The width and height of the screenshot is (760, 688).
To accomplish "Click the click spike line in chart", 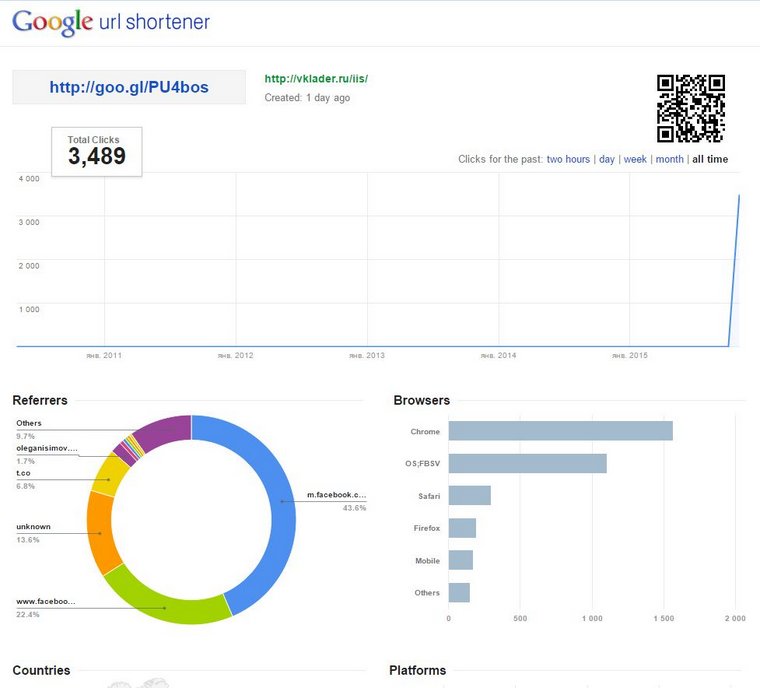I will [734, 269].
